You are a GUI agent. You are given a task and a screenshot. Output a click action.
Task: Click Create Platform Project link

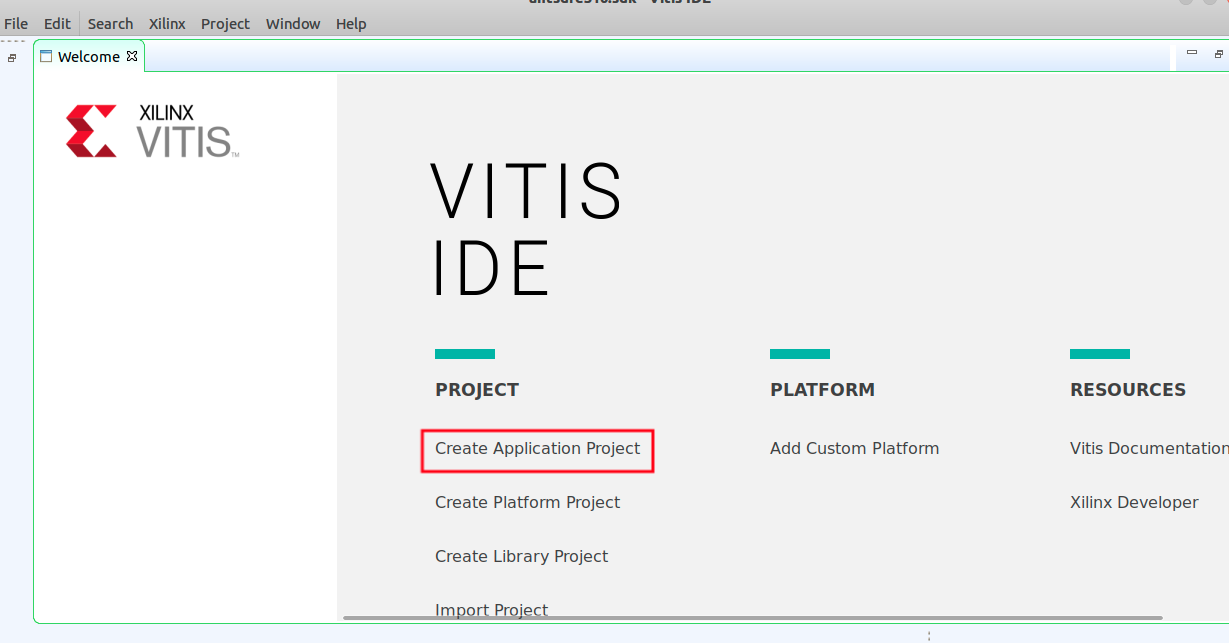(527, 502)
